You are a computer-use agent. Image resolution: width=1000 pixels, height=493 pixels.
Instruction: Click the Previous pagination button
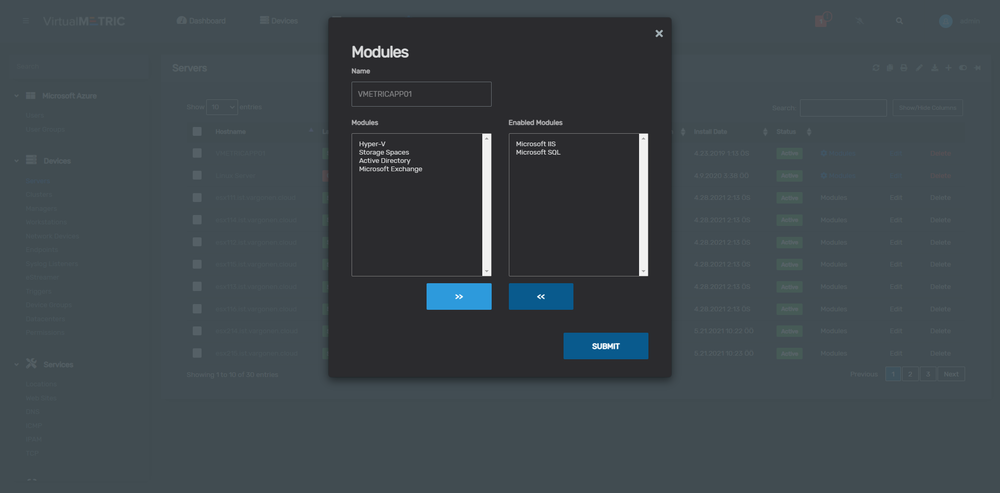tap(864, 374)
